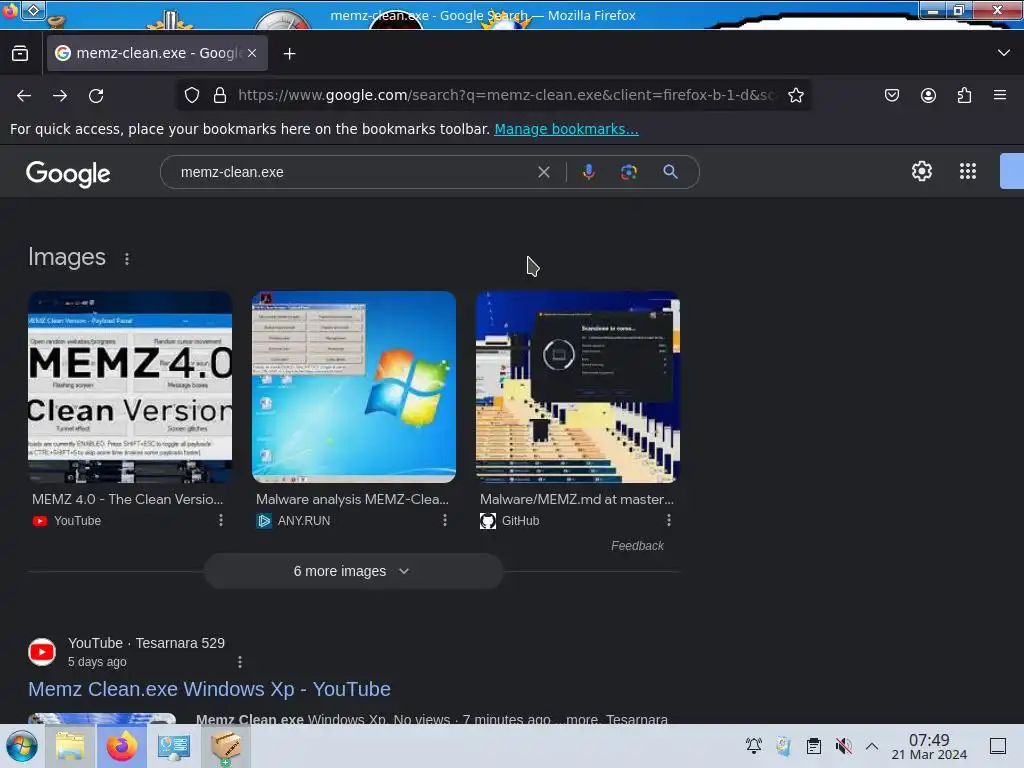This screenshot has width=1024, height=768.
Task: Click the show desktop button in taskbar
Action: click(998, 746)
